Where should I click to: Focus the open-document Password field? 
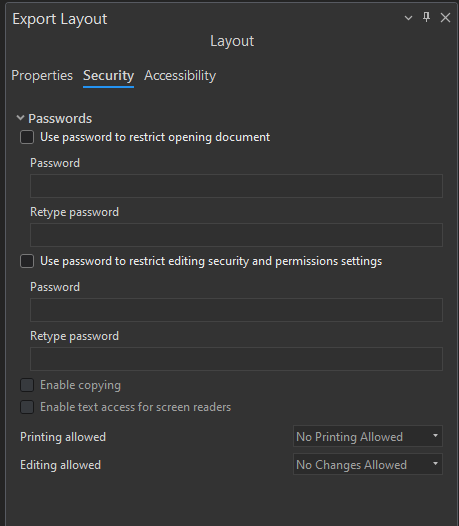click(236, 186)
